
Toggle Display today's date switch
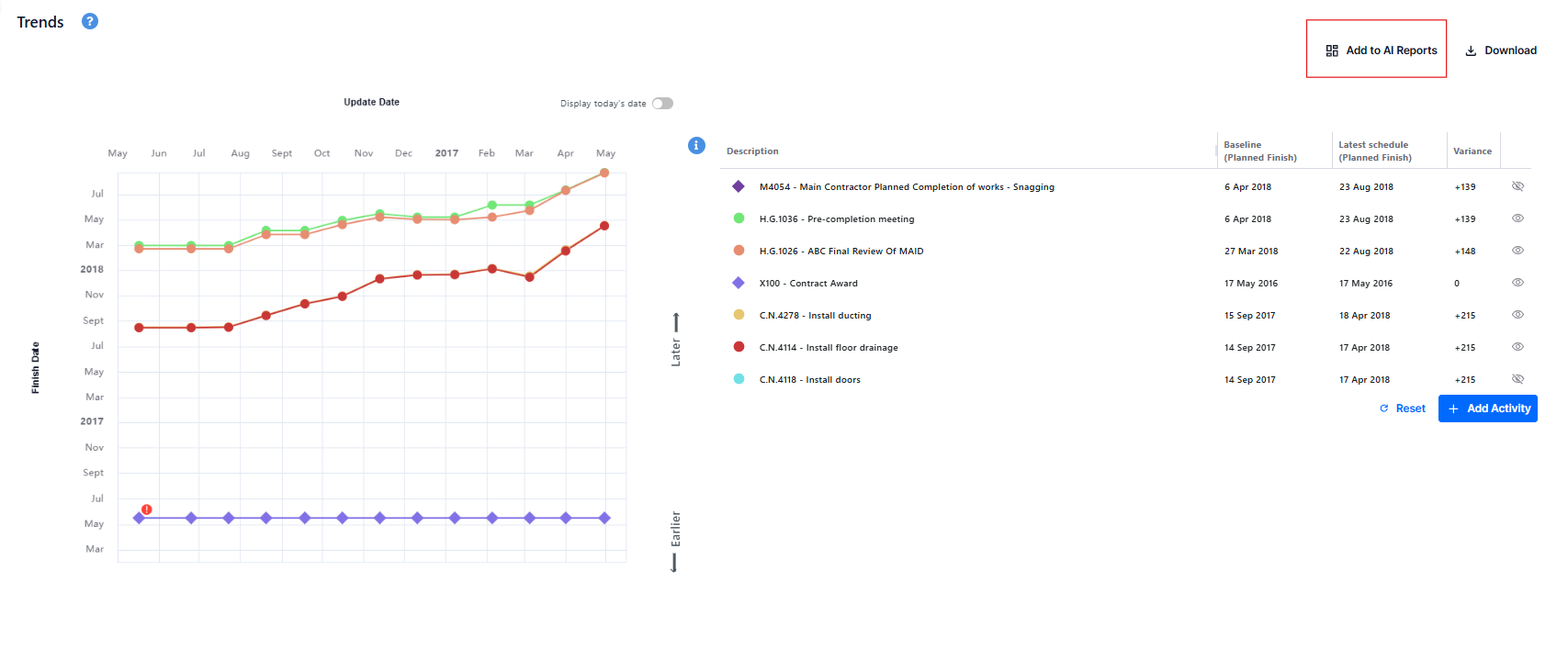[x=662, y=104]
